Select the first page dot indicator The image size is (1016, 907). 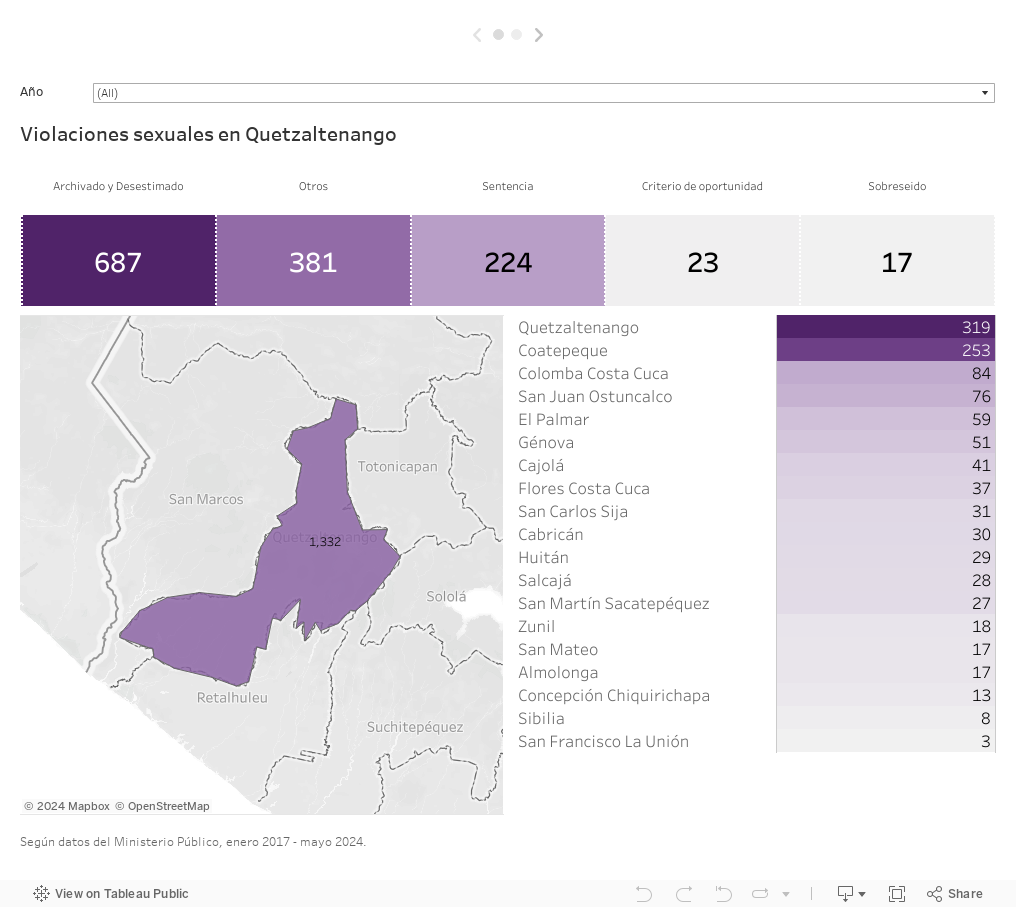coord(498,35)
